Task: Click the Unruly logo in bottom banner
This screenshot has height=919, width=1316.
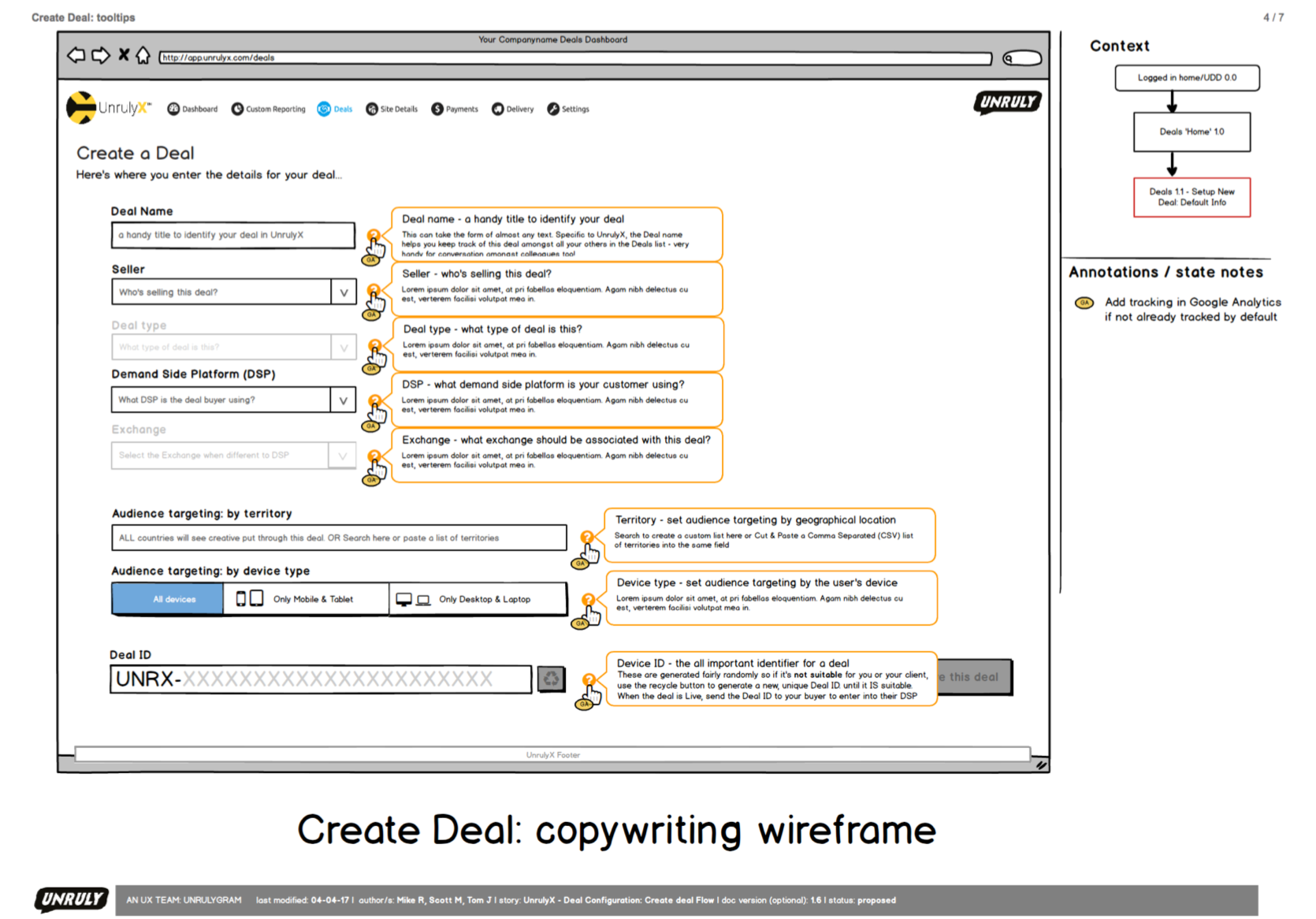Action: coord(72,899)
